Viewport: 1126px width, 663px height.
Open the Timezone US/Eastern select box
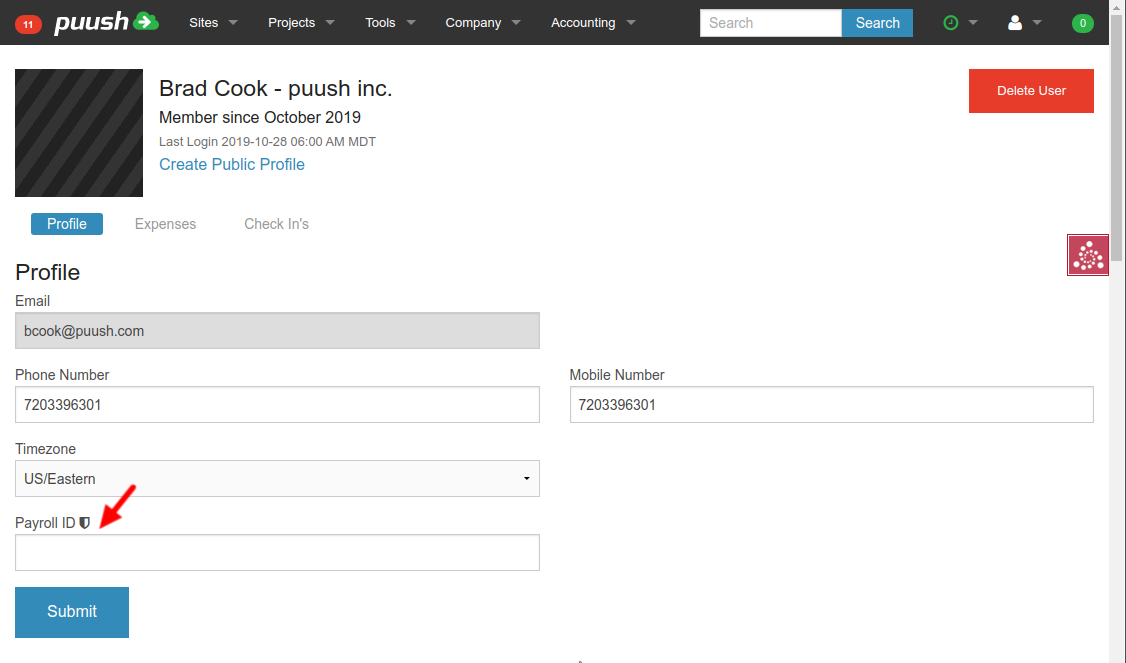(277, 479)
